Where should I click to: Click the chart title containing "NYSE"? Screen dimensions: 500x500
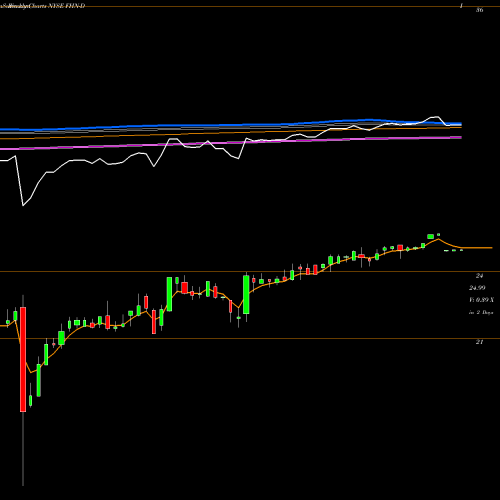point(43,6)
